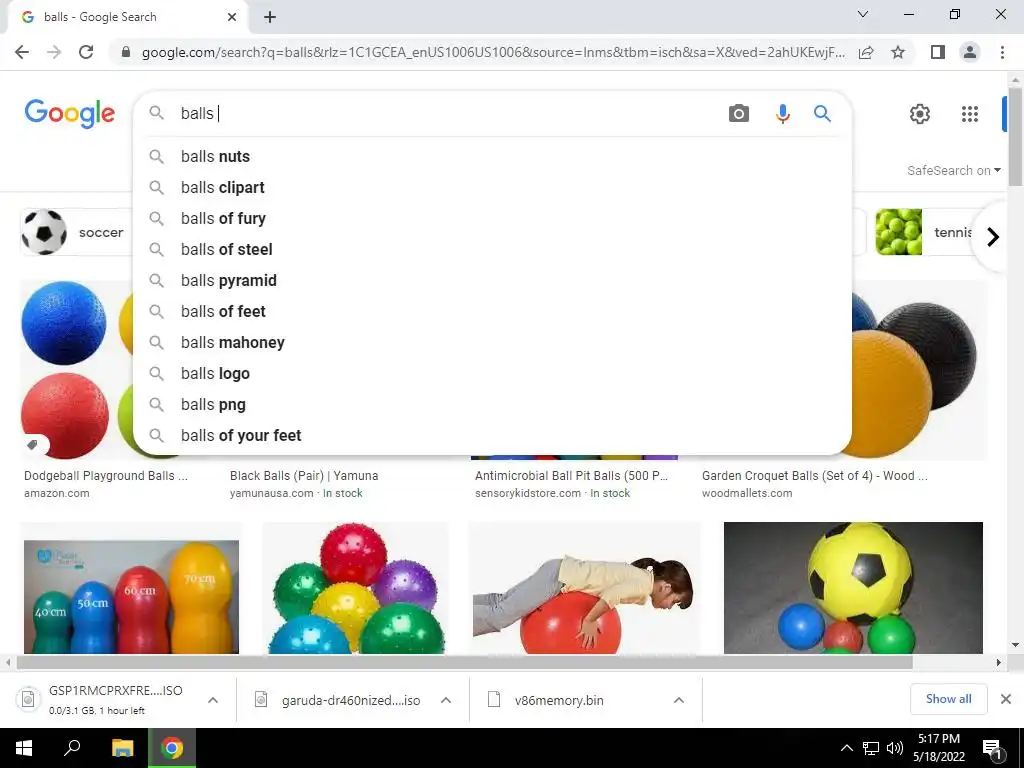
Task: Show next filter chips with right arrow
Action: click(993, 236)
